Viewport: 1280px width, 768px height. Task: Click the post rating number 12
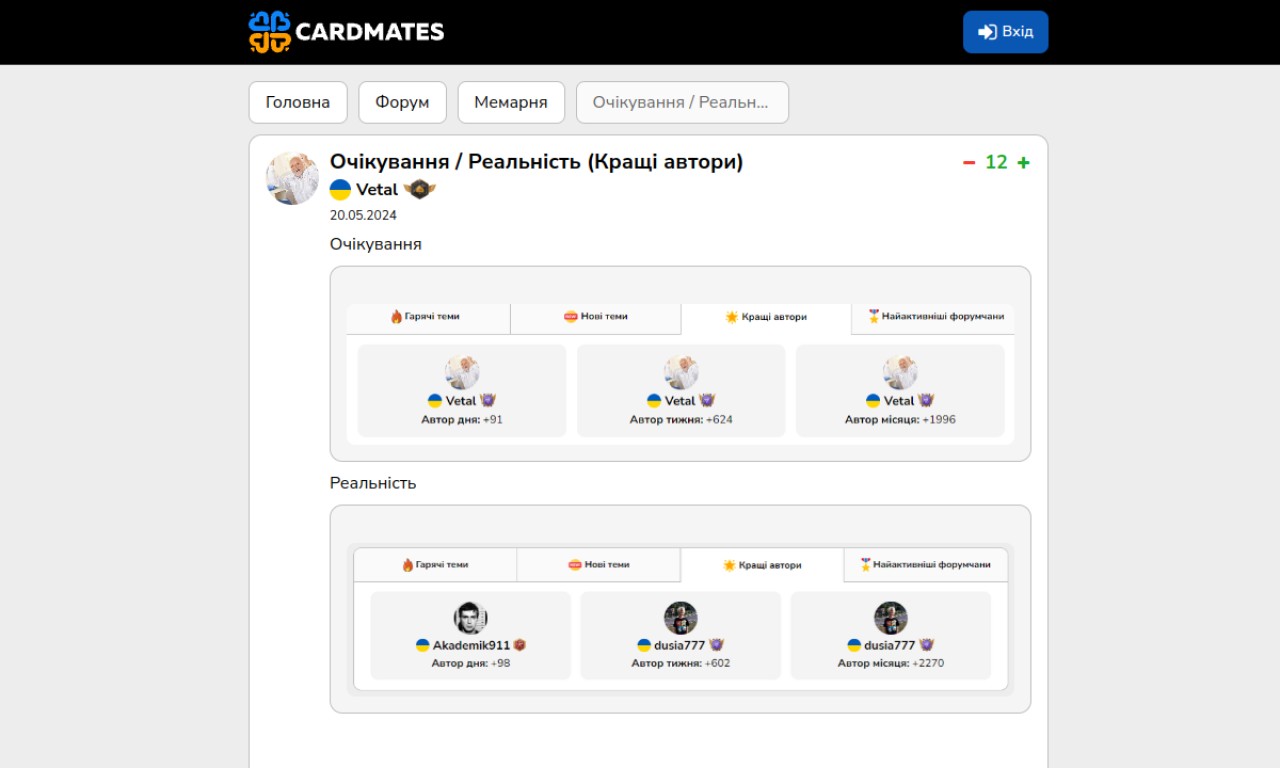[996, 163]
